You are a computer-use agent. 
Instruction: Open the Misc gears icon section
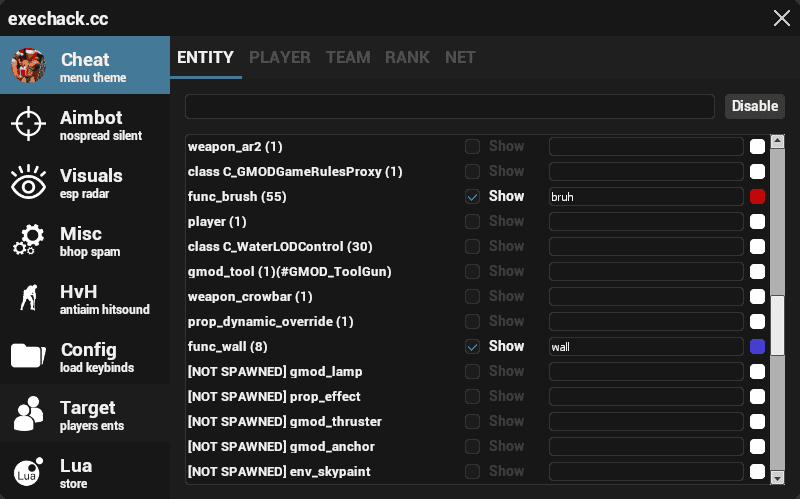point(28,241)
